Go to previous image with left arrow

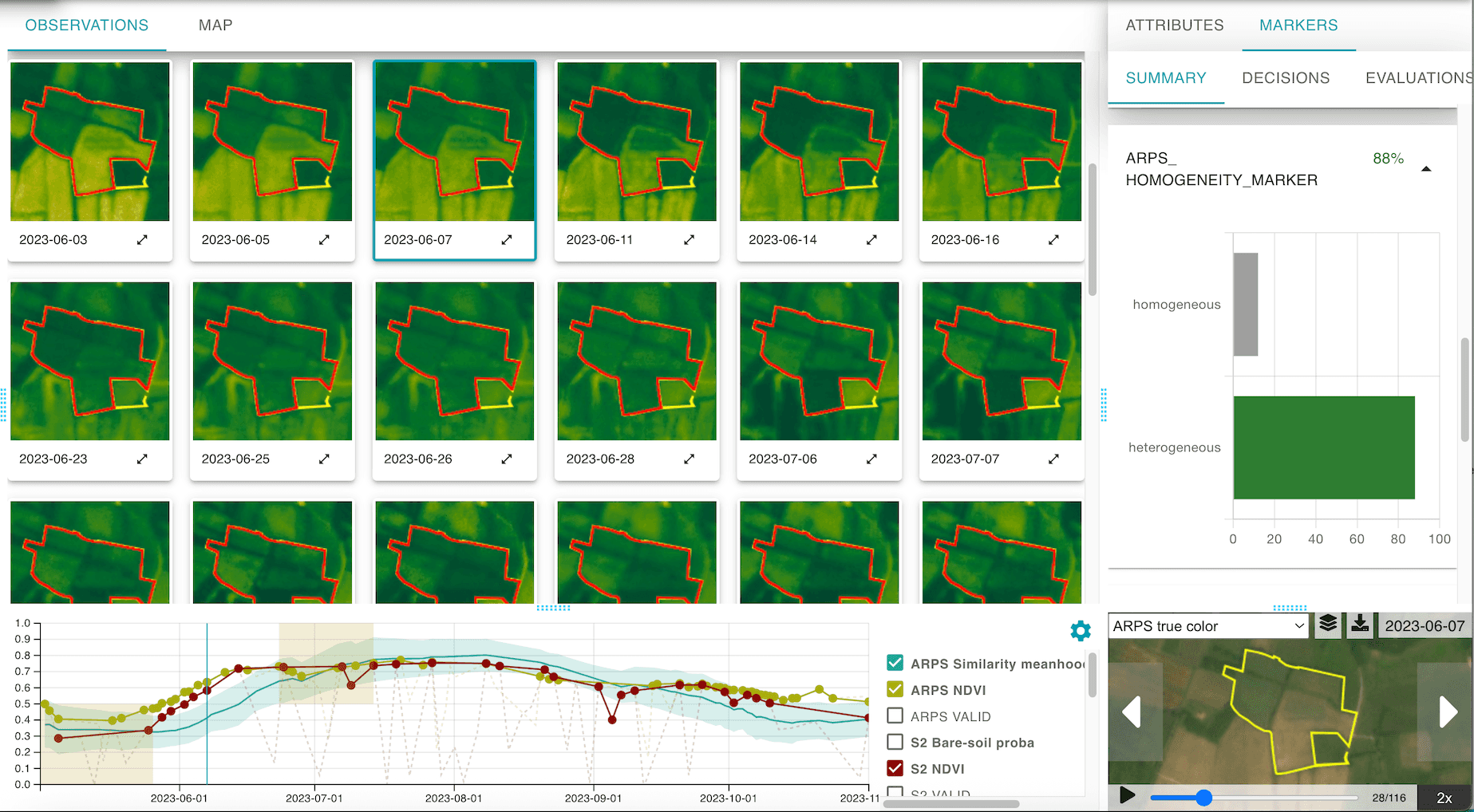point(1132,711)
